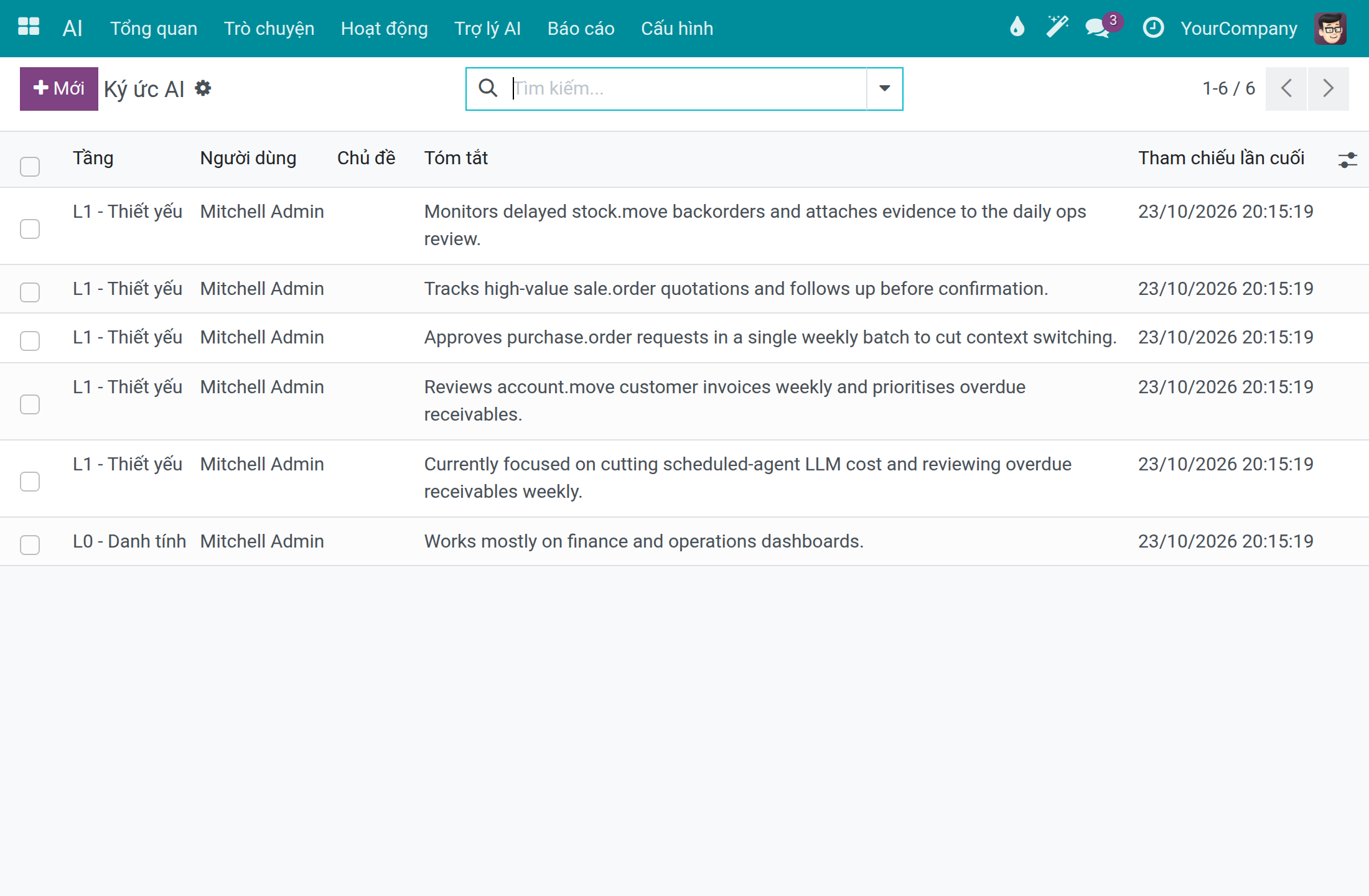This screenshot has width=1369, height=896.
Task: Expand the search options dropdown arrow
Action: click(884, 89)
